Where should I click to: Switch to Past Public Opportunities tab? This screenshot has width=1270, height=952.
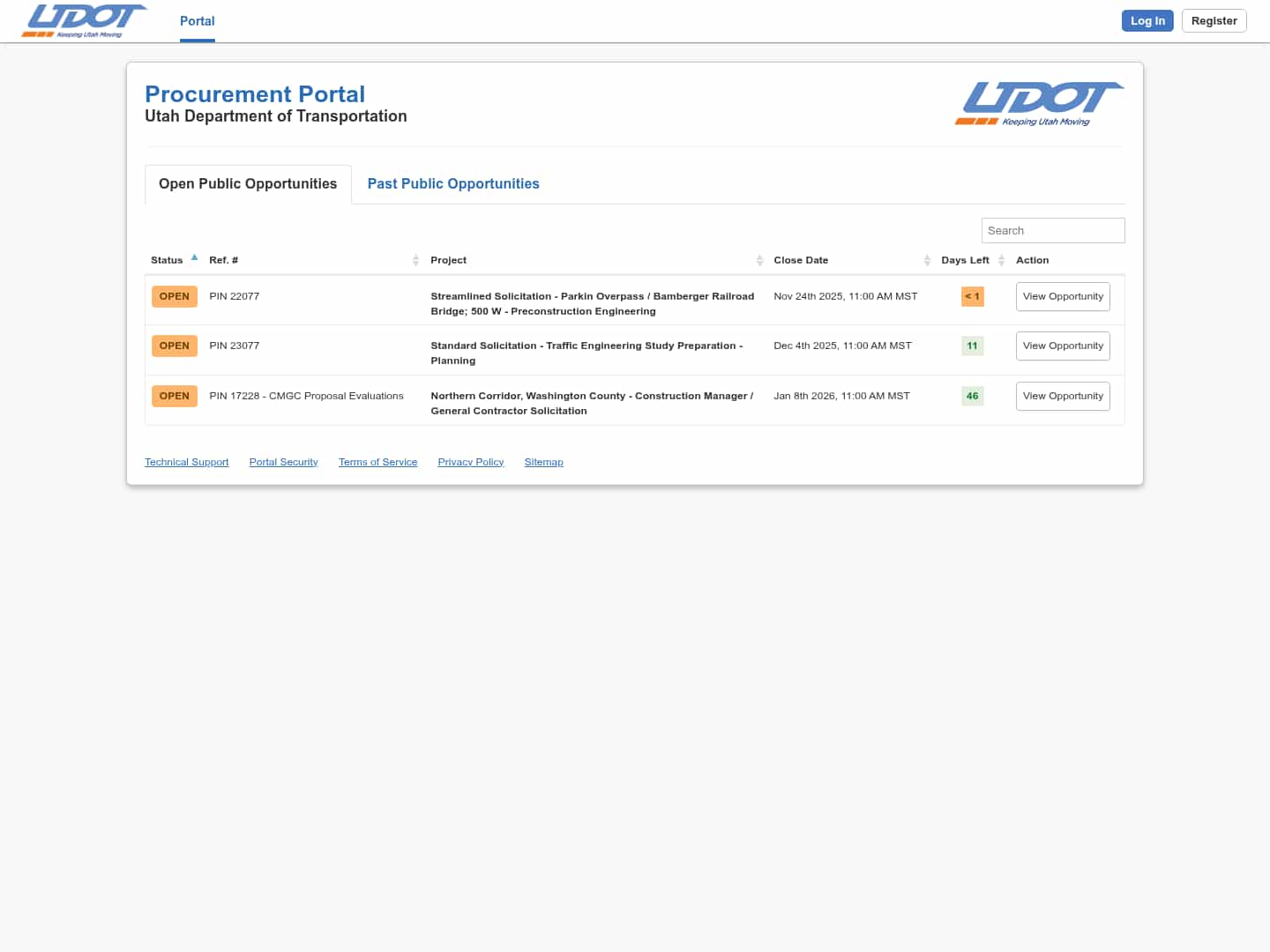pyautogui.click(x=453, y=184)
